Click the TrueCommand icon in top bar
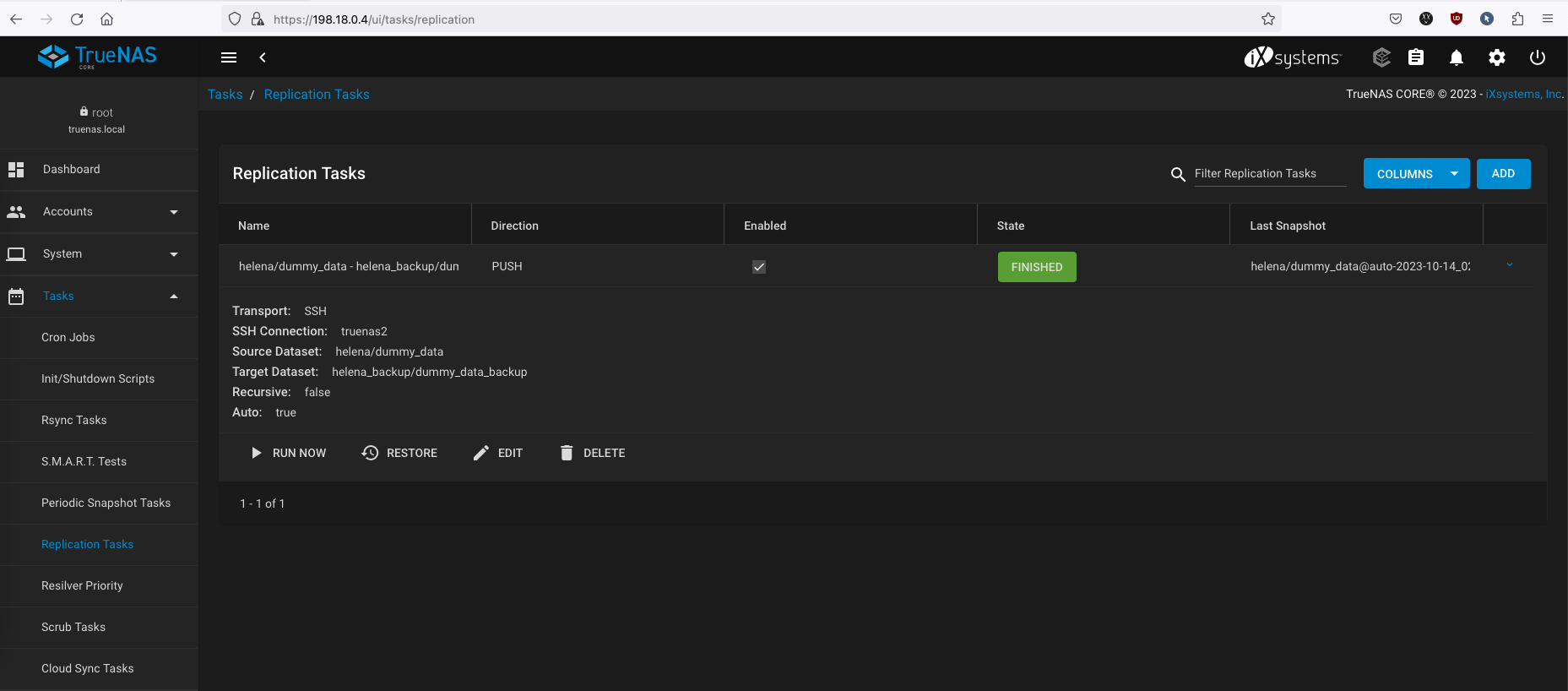Screen dimensions: 1568x691 pyautogui.click(x=1381, y=57)
